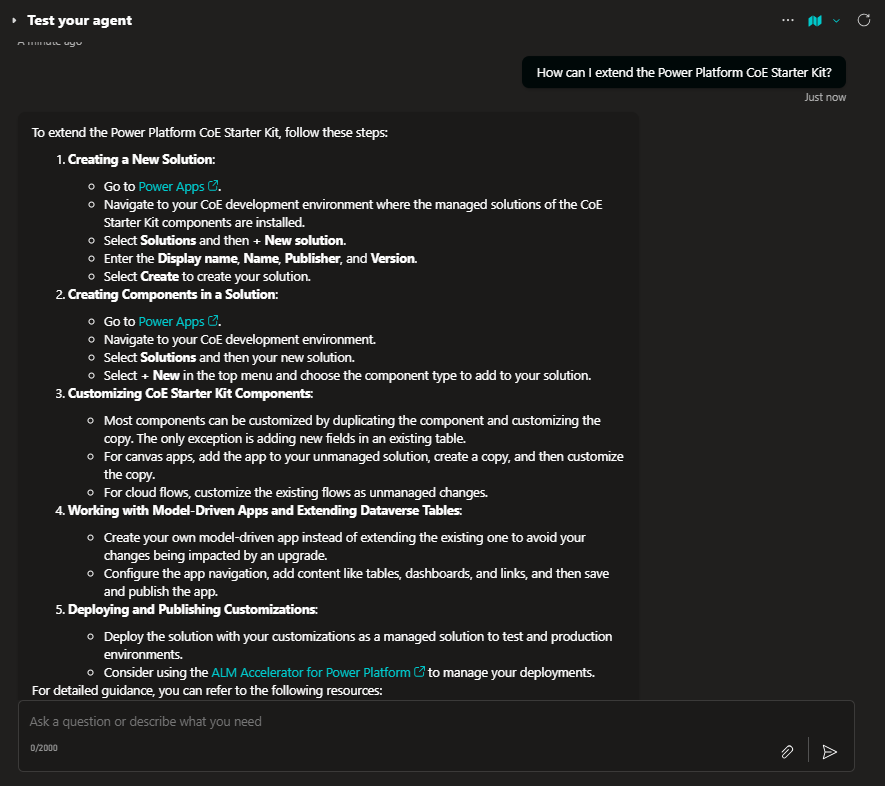Image resolution: width=885 pixels, height=786 pixels.
Task: Click the line about cloud flows unmanaged changes
Action: tap(296, 492)
